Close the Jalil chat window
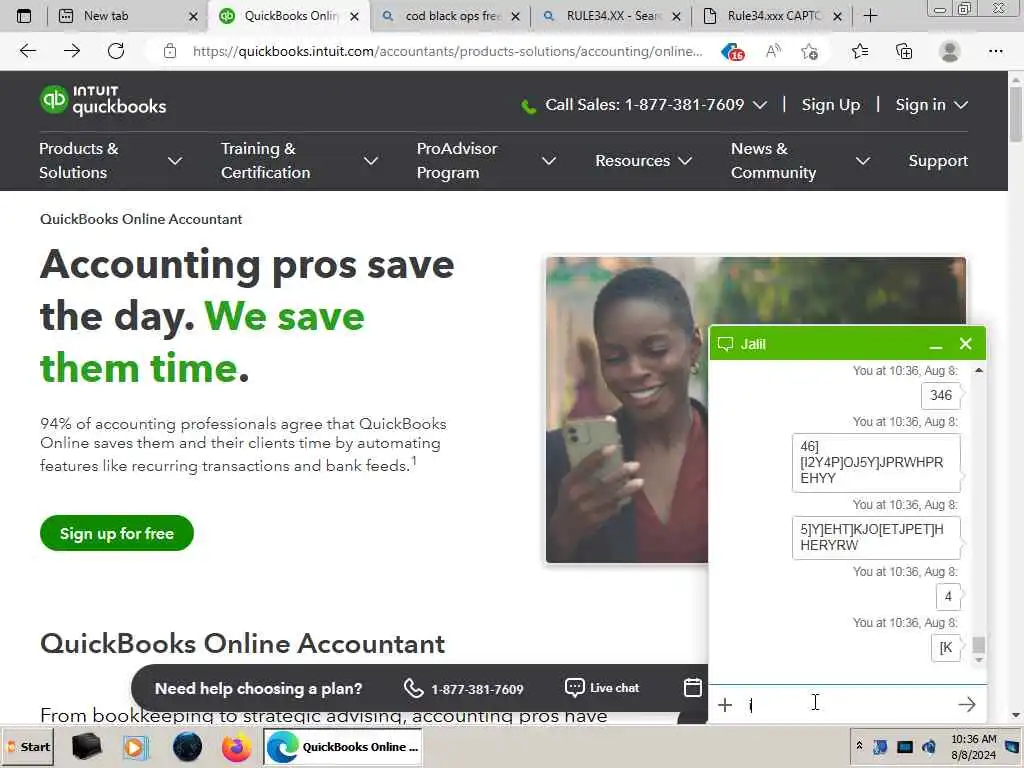This screenshot has width=1024, height=768. pyautogui.click(x=965, y=344)
